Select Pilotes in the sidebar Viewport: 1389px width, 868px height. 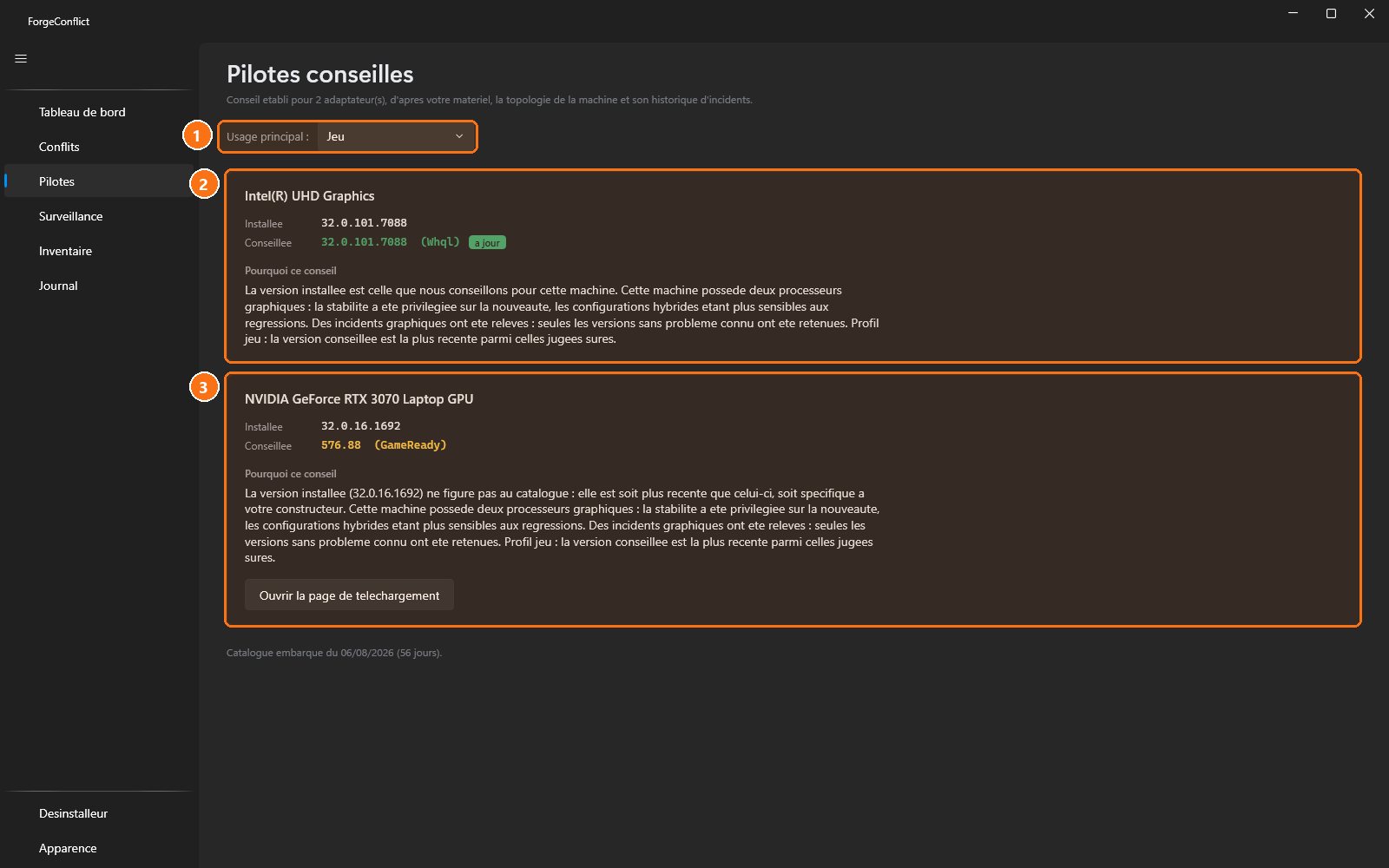click(x=99, y=181)
